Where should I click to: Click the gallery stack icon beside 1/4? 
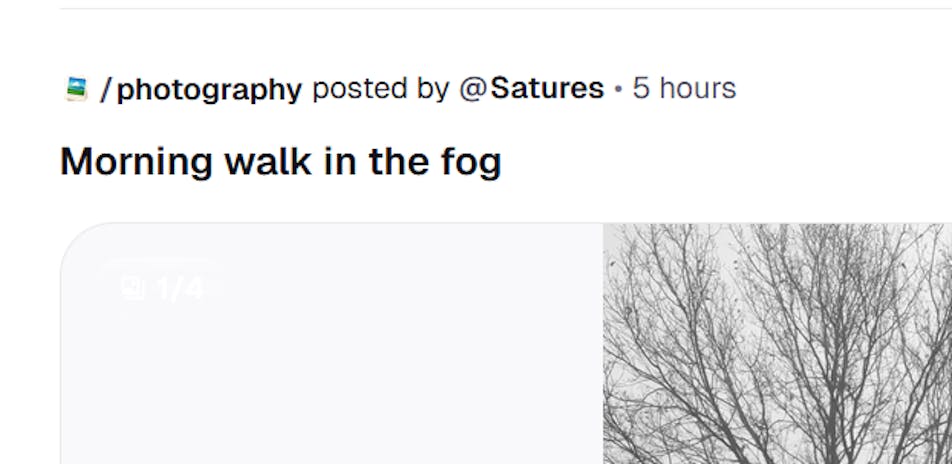click(133, 289)
